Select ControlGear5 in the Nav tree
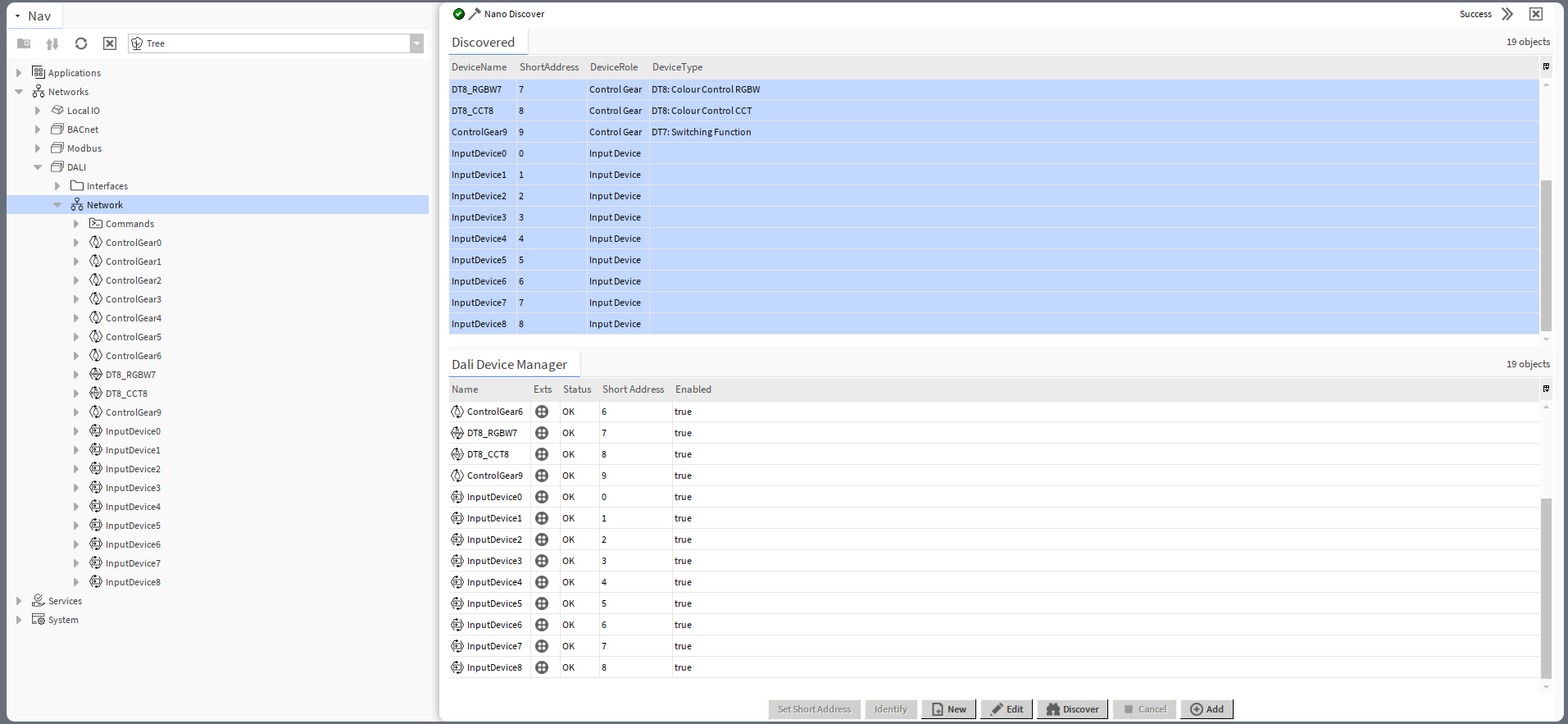The image size is (1568, 724). tap(134, 337)
